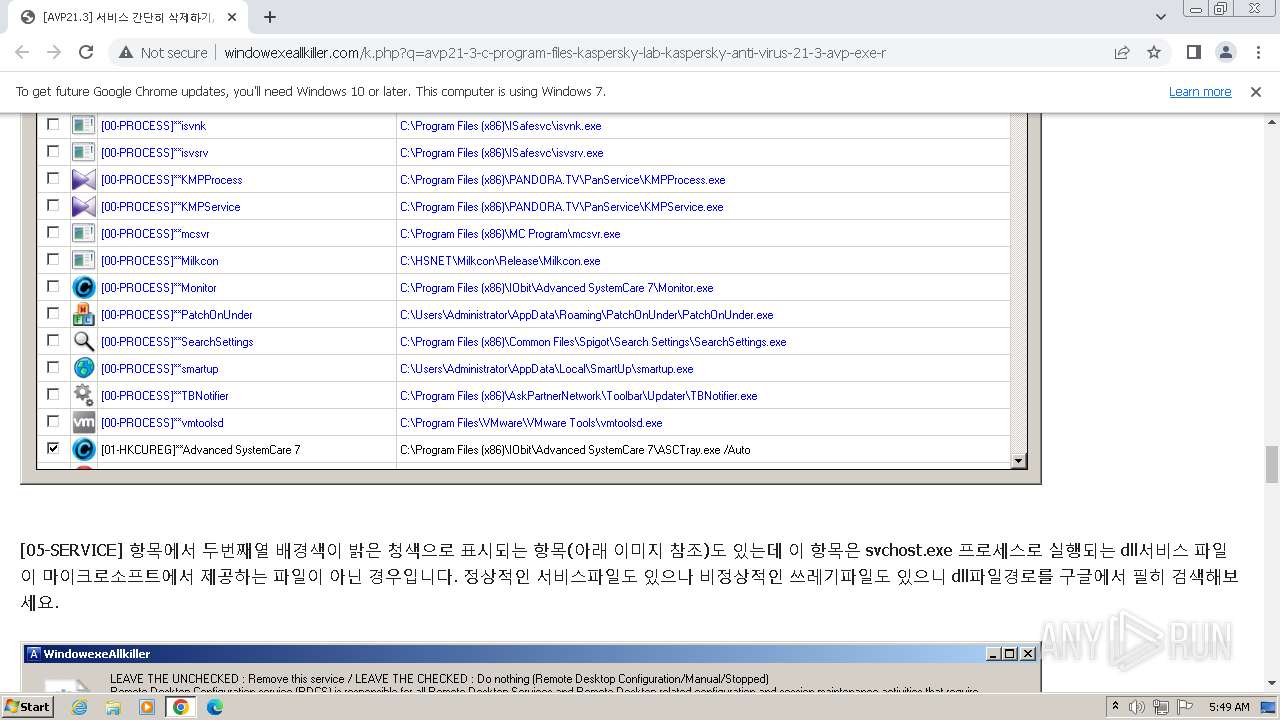Viewport: 1280px width, 720px height.
Task: Bookmark this page with the star
Action: 1154,52
